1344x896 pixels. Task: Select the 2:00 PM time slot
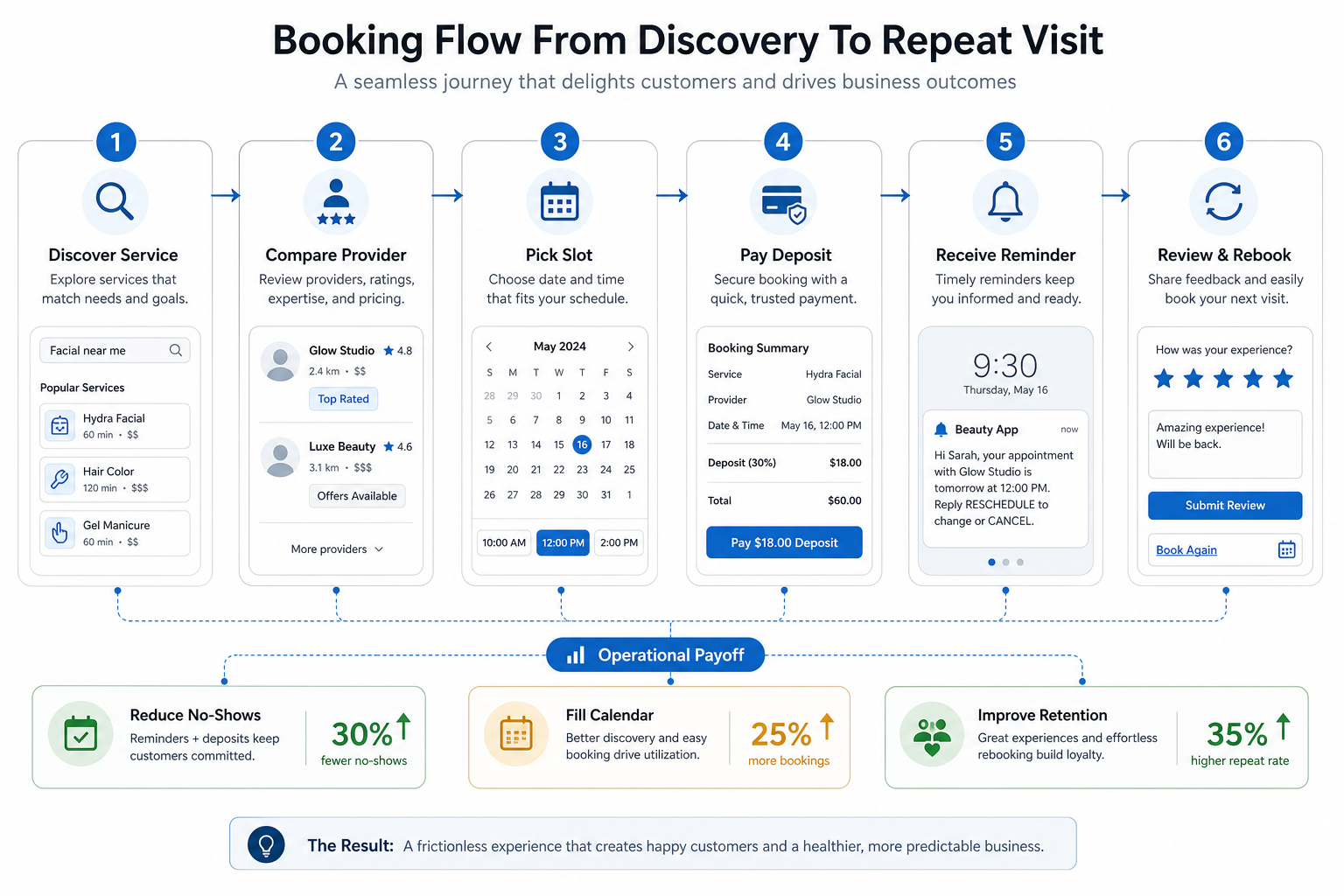click(x=619, y=542)
